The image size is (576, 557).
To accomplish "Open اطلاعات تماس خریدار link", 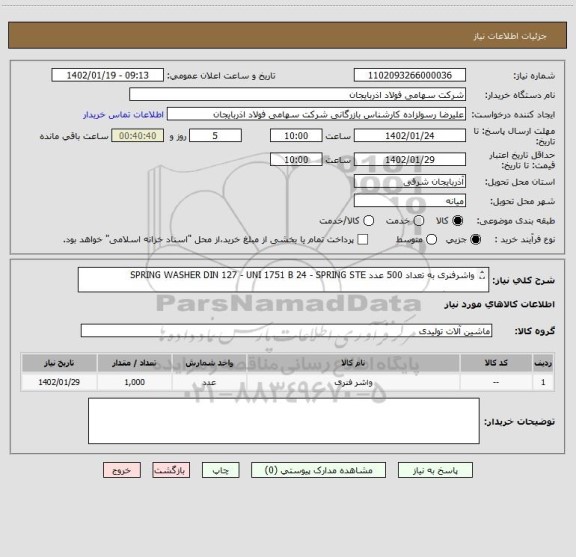I will (123, 115).
